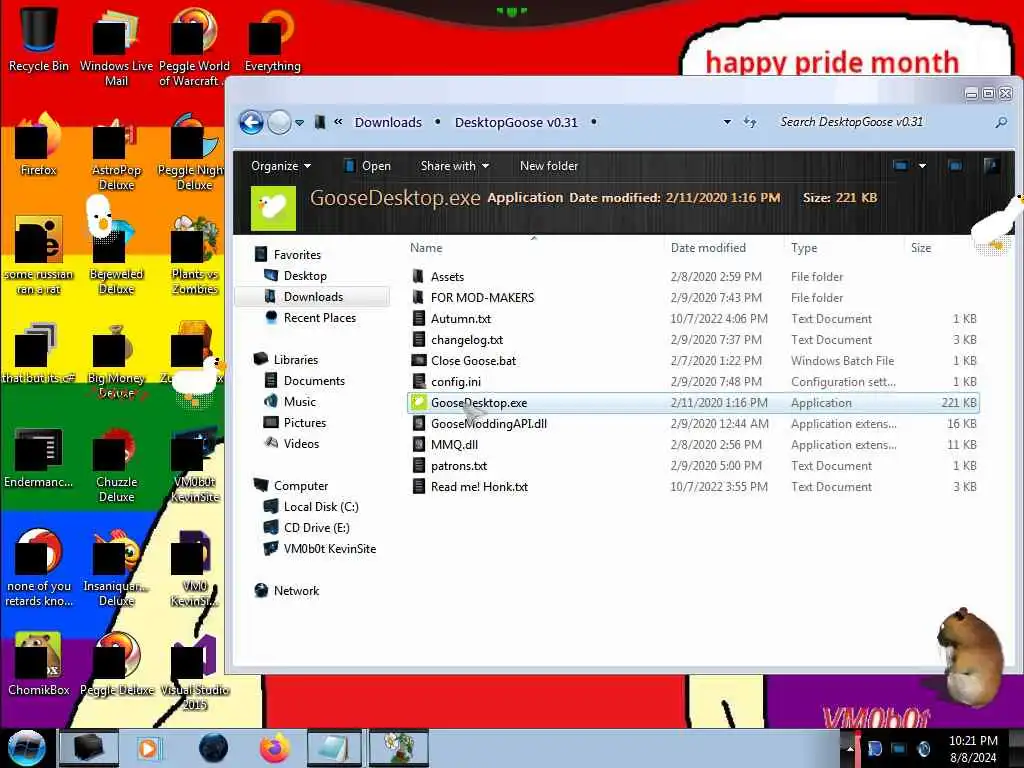
Task: Sort by Type column header
Action: point(804,248)
